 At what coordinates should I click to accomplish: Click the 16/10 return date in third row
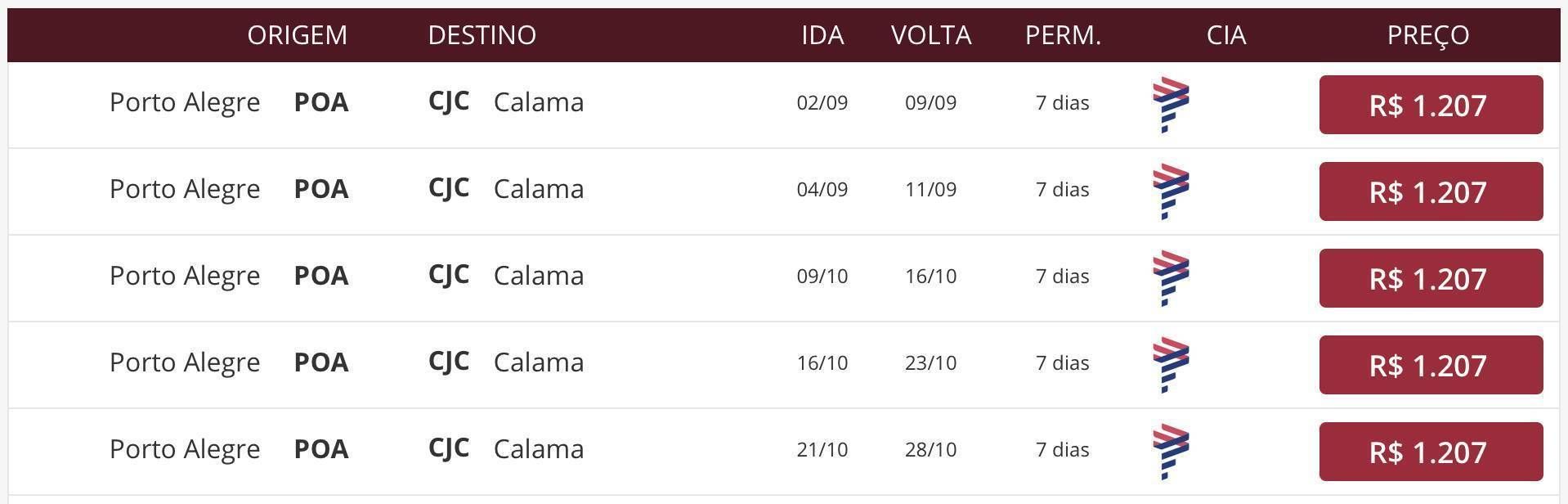[x=930, y=276]
